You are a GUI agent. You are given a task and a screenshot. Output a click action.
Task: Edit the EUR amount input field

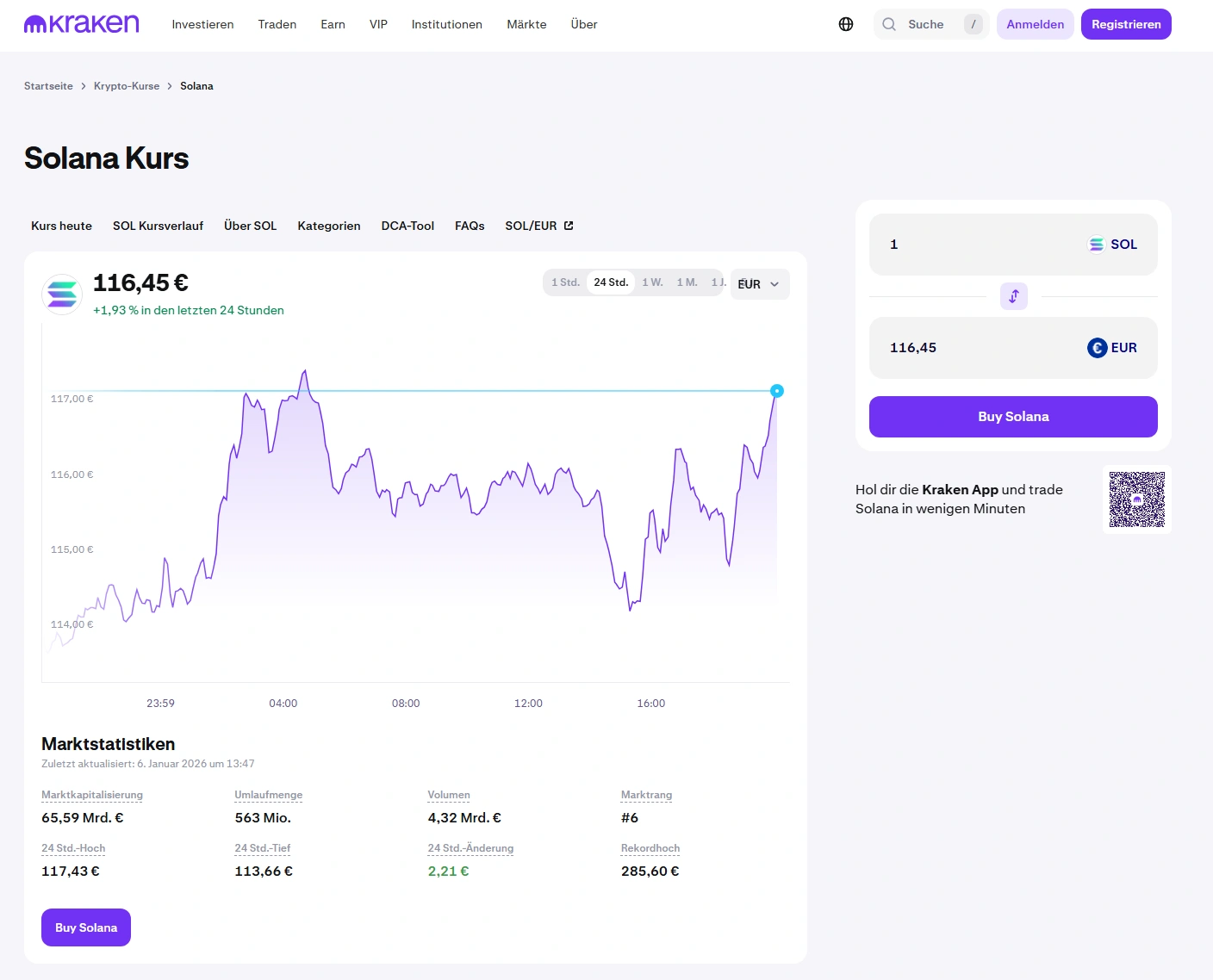1013,348
